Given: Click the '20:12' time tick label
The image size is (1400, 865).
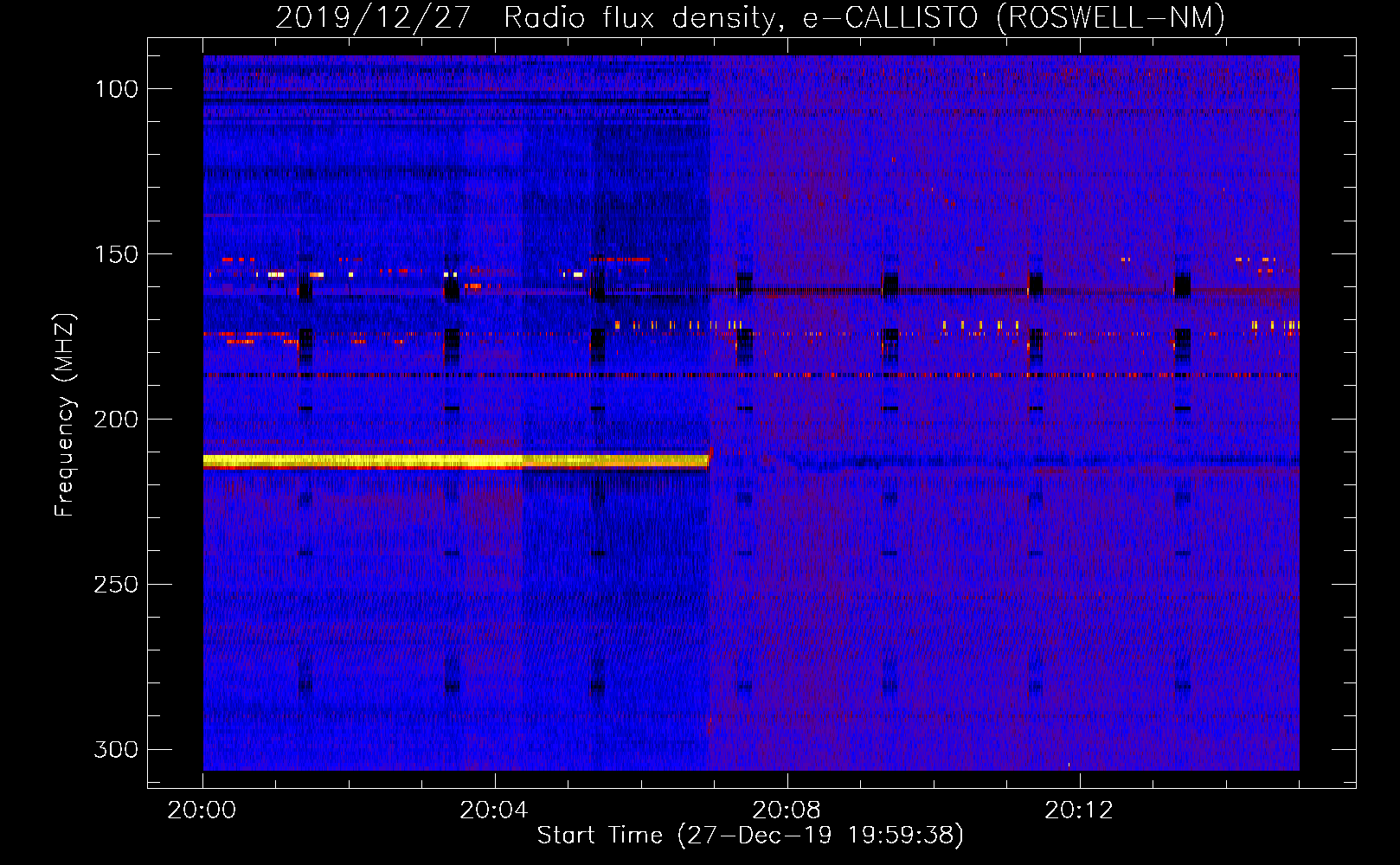Looking at the screenshot, I should [x=1078, y=811].
